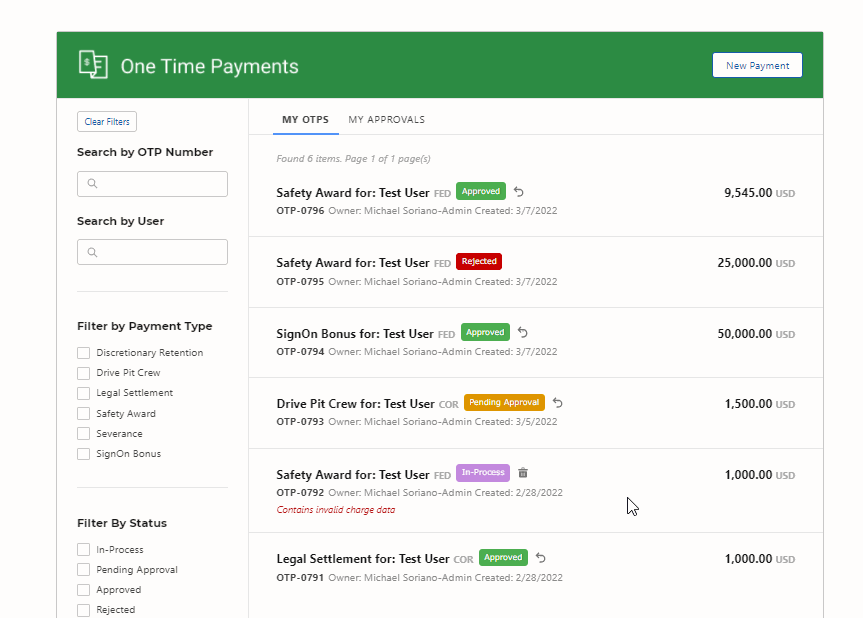
Task: Enable the Pending Approval status filter
Action: point(83,570)
